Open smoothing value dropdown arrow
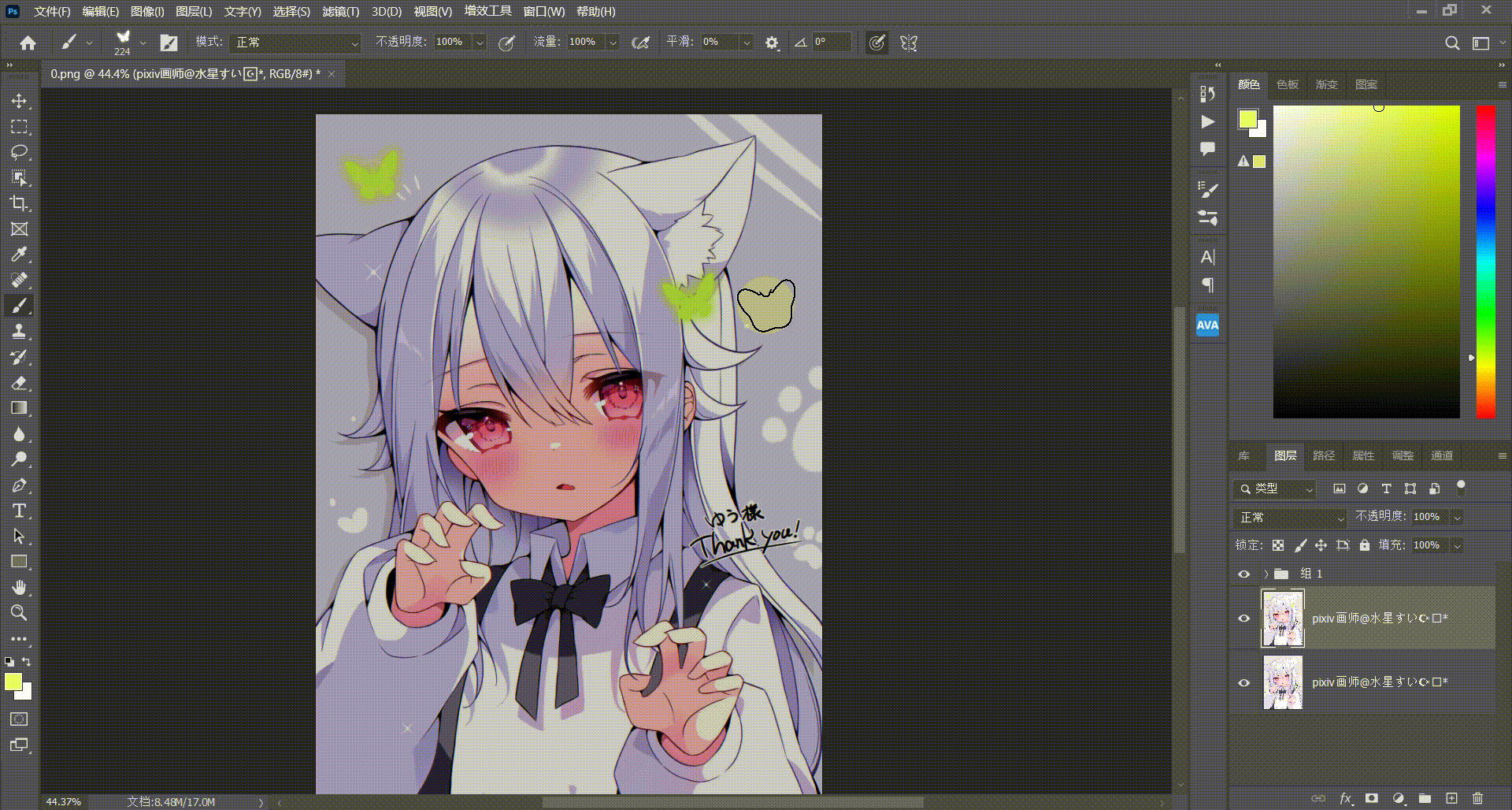 [x=746, y=43]
